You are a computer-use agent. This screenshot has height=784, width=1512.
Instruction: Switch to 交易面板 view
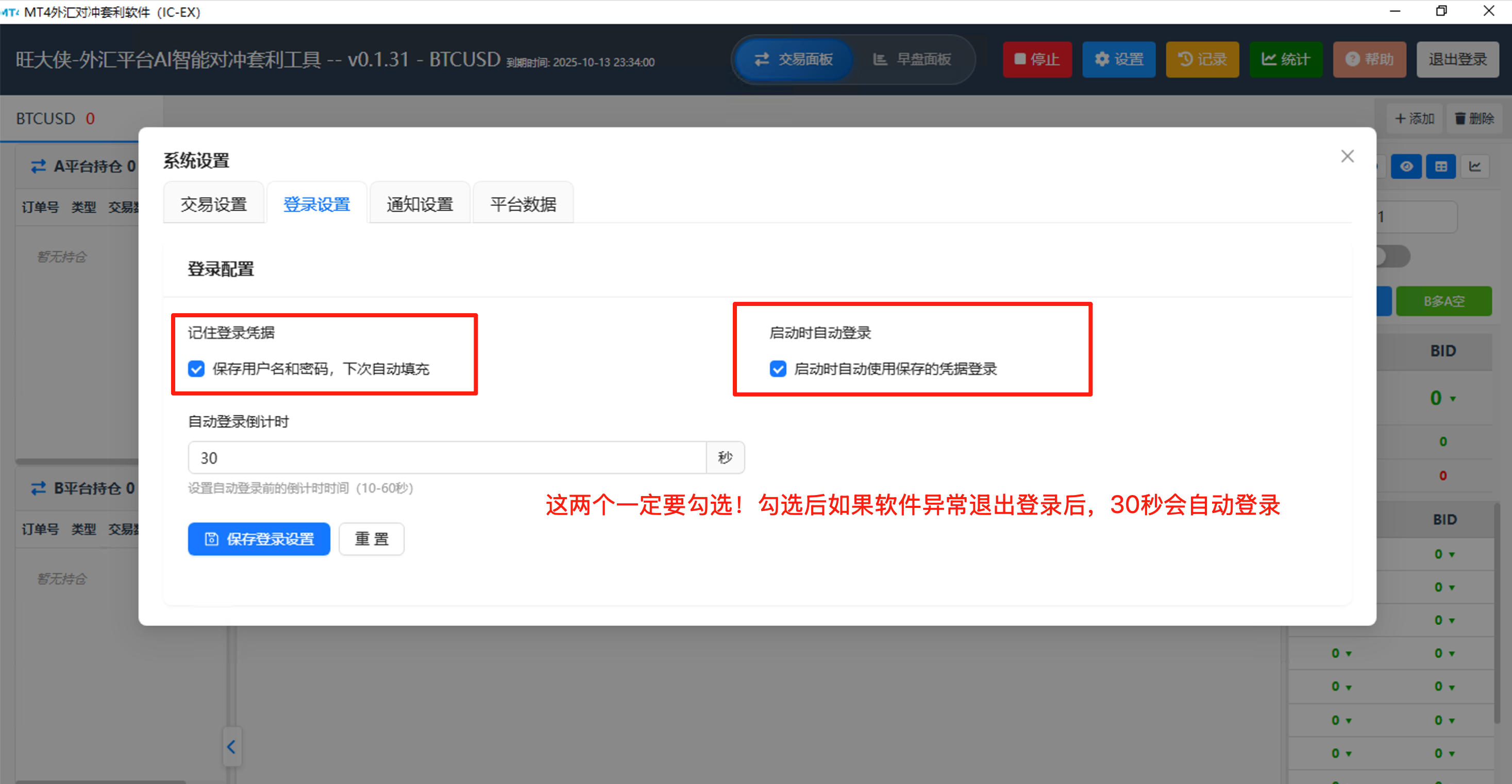click(x=793, y=59)
